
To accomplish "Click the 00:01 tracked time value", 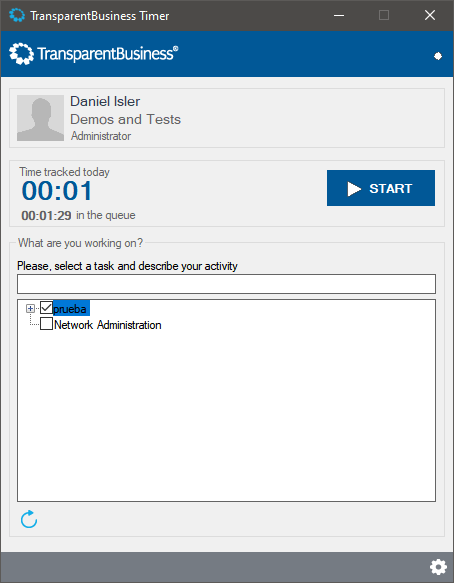I will (x=57, y=191).
